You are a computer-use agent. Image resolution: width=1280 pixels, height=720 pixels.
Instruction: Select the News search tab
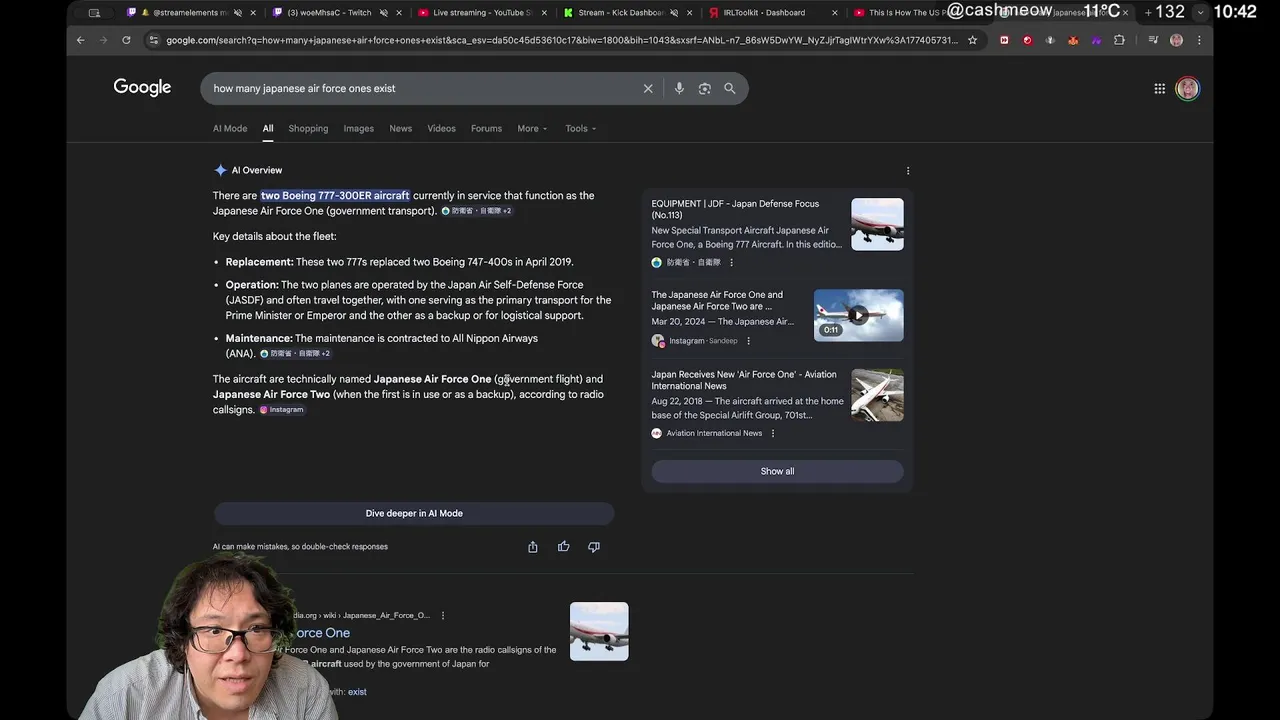[x=400, y=128]
